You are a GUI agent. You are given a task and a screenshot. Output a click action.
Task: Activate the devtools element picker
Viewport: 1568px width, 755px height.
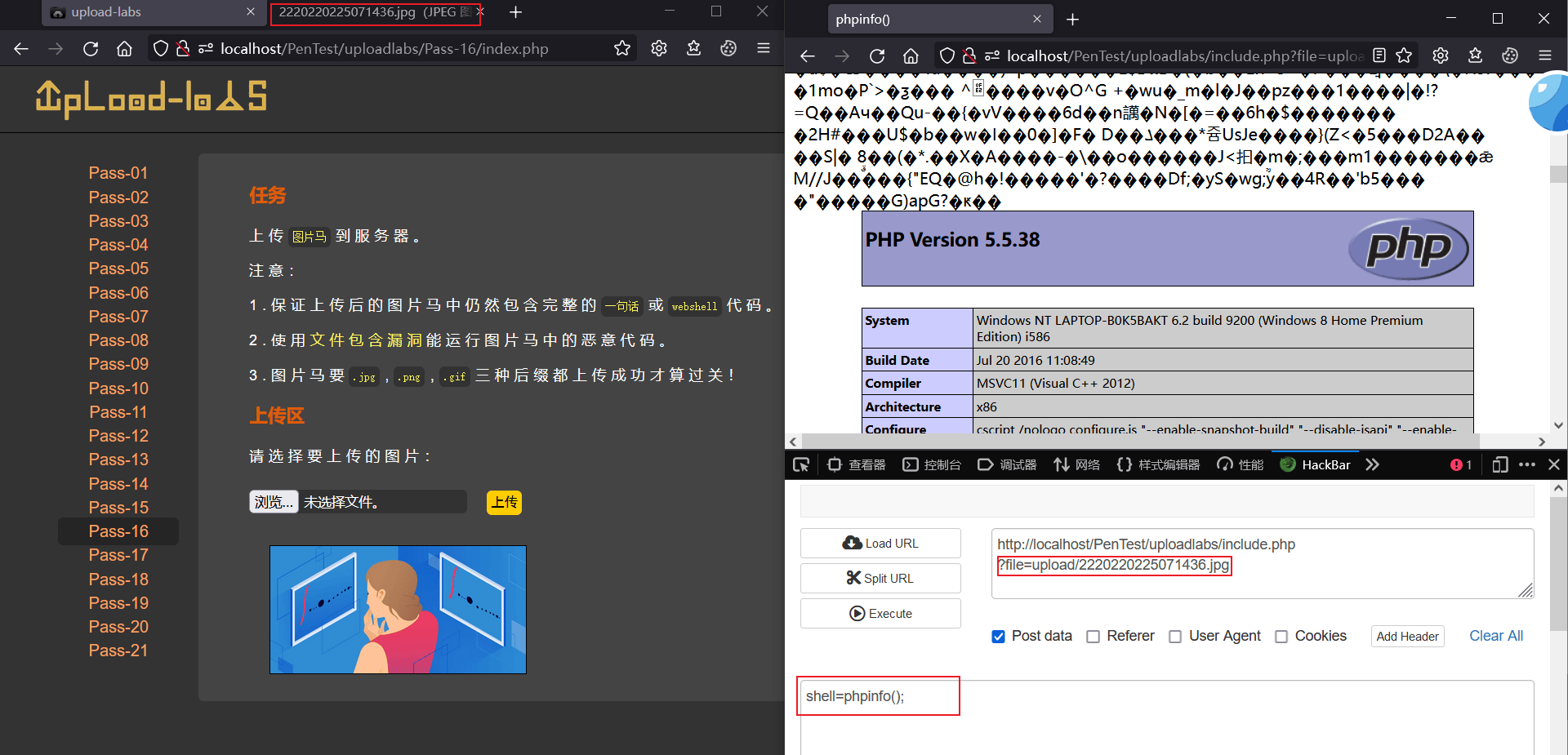point(801,464)
